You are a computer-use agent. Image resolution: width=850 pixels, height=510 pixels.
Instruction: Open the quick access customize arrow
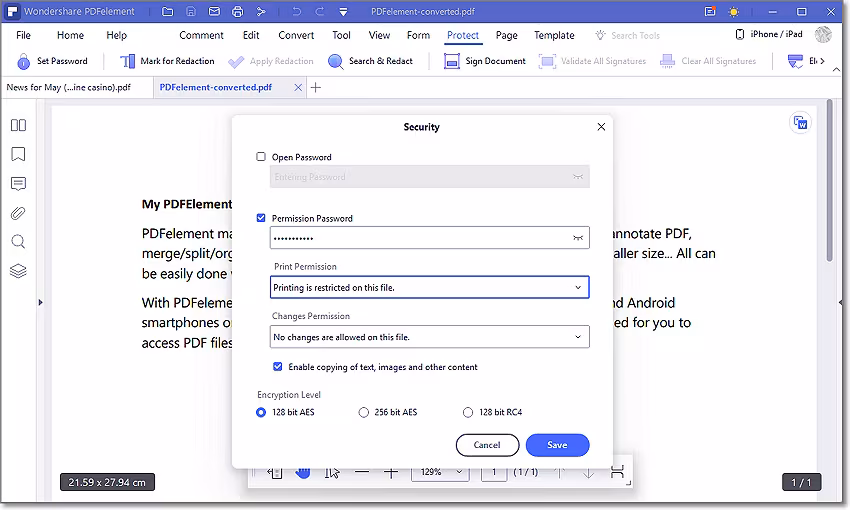click(x=343, y=11)
